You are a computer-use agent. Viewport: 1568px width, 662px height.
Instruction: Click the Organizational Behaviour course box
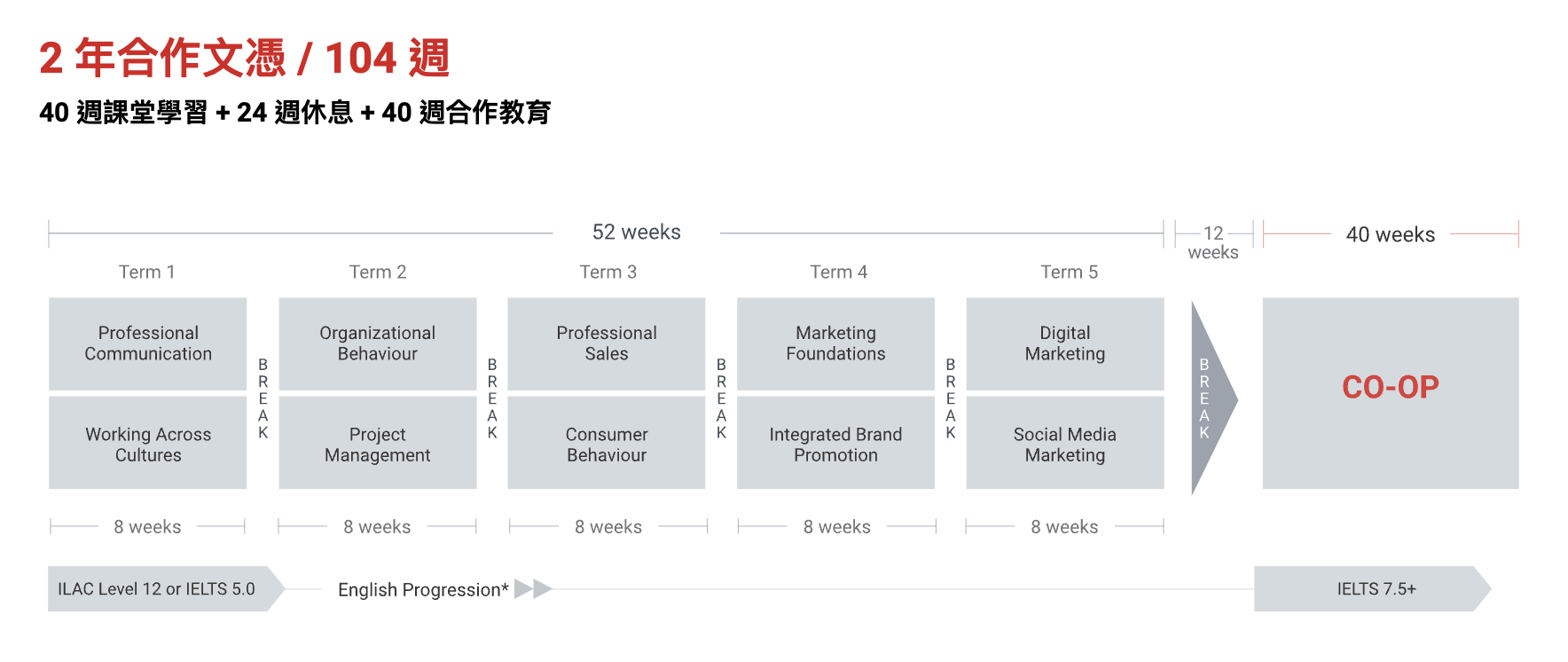coord(378,343)
